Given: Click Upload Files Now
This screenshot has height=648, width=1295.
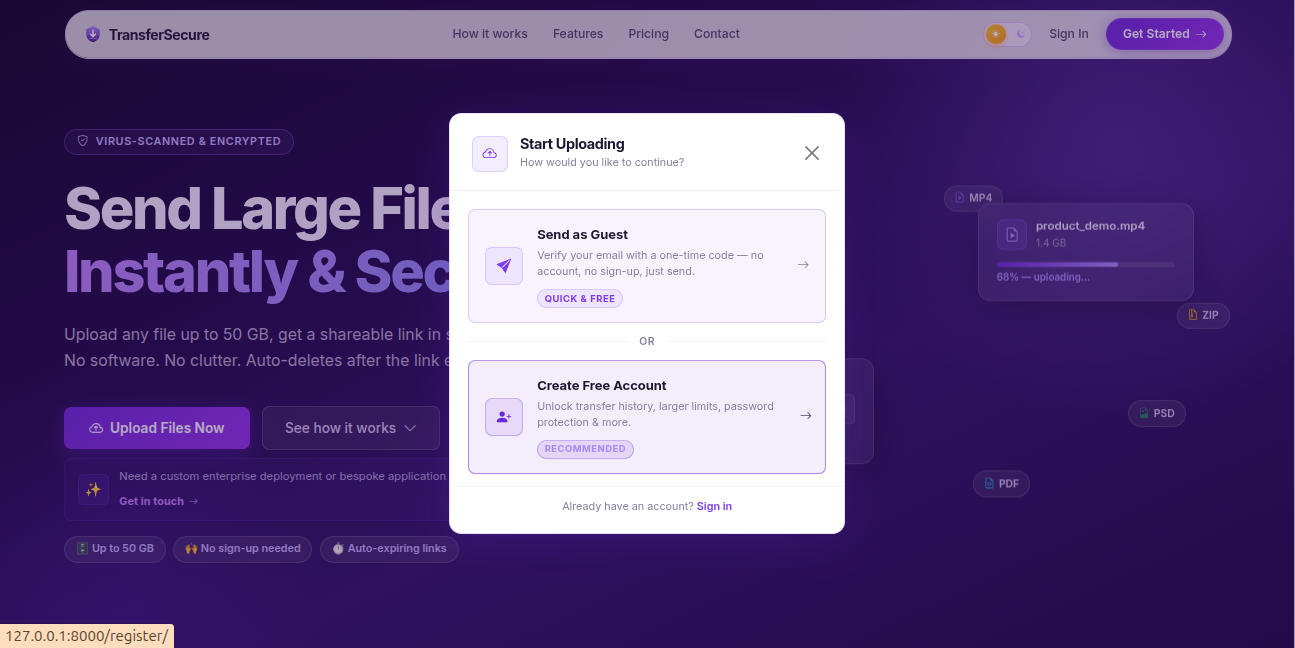Looking at the screenshot, I should (156, 428).
